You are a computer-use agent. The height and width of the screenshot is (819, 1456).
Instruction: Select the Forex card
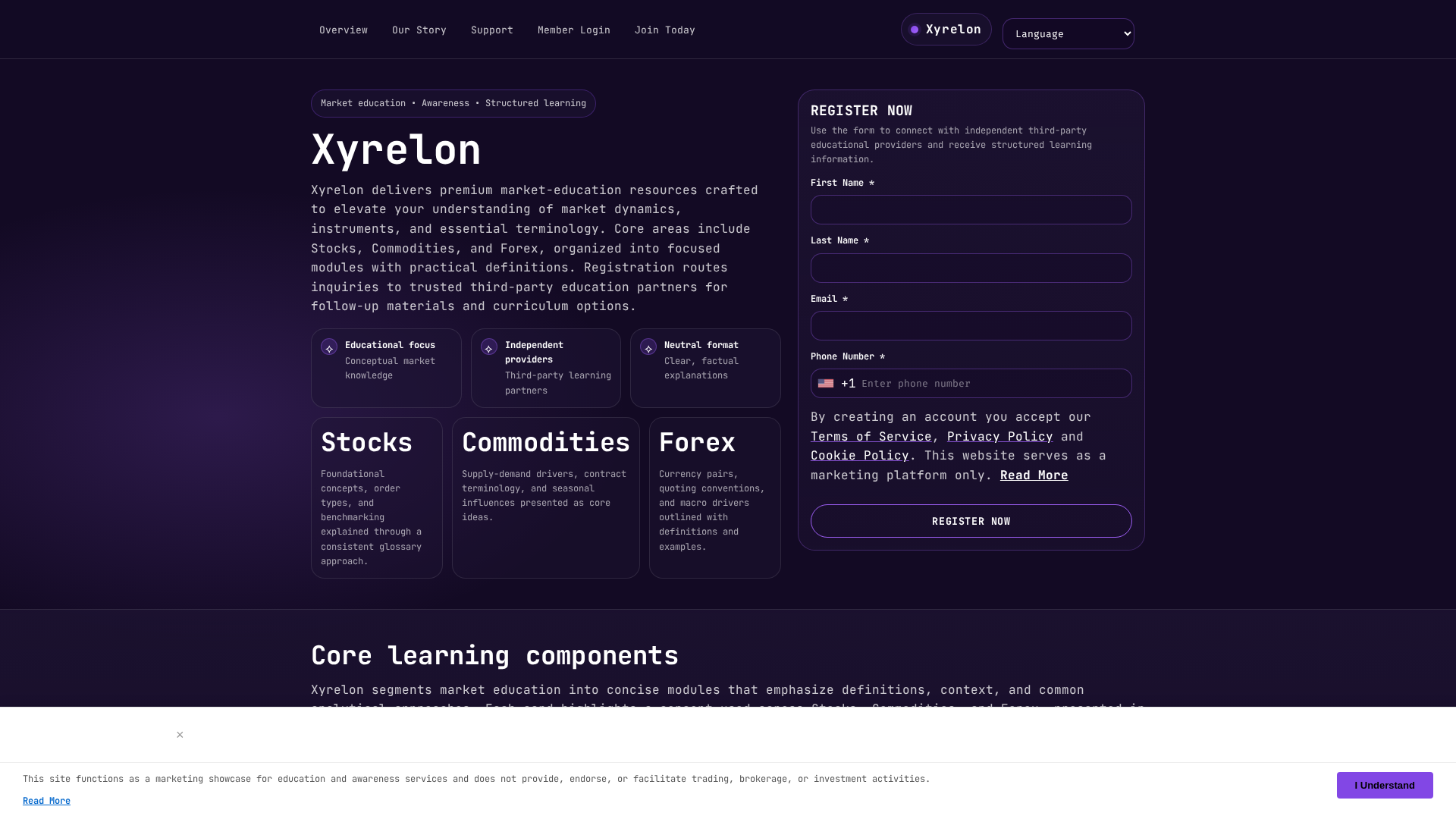pos(714,497)
